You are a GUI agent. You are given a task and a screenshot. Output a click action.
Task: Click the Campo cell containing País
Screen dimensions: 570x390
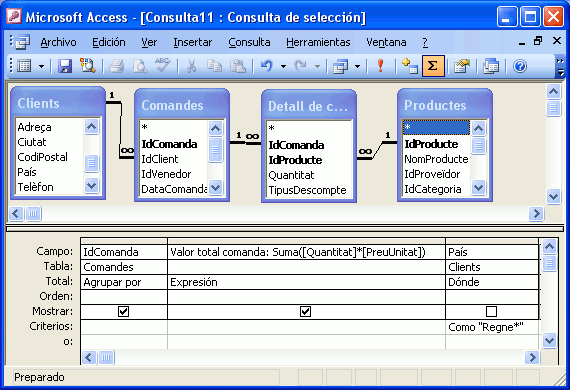(492, 252)
